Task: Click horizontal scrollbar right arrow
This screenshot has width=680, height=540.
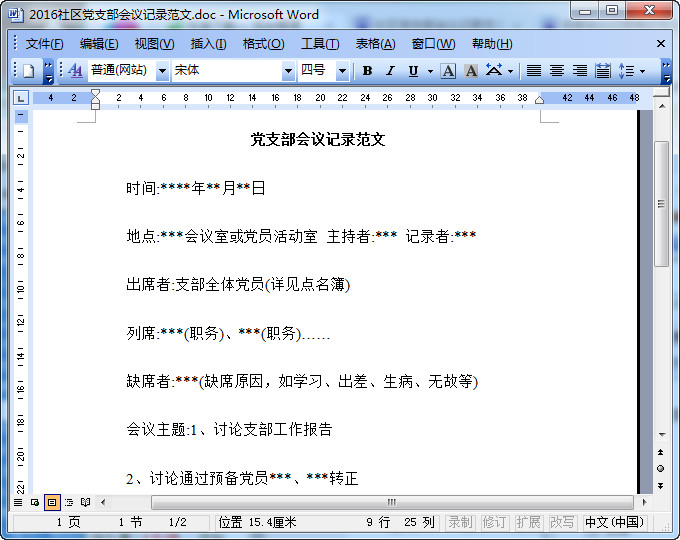Action: [644, 502]
